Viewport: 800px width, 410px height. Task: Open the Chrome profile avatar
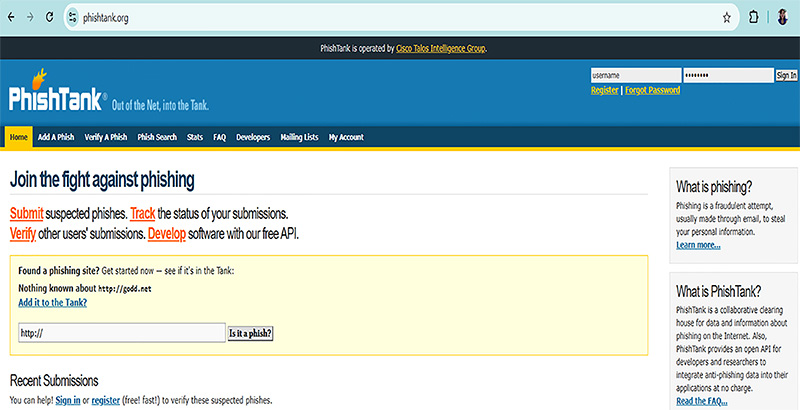783,17
